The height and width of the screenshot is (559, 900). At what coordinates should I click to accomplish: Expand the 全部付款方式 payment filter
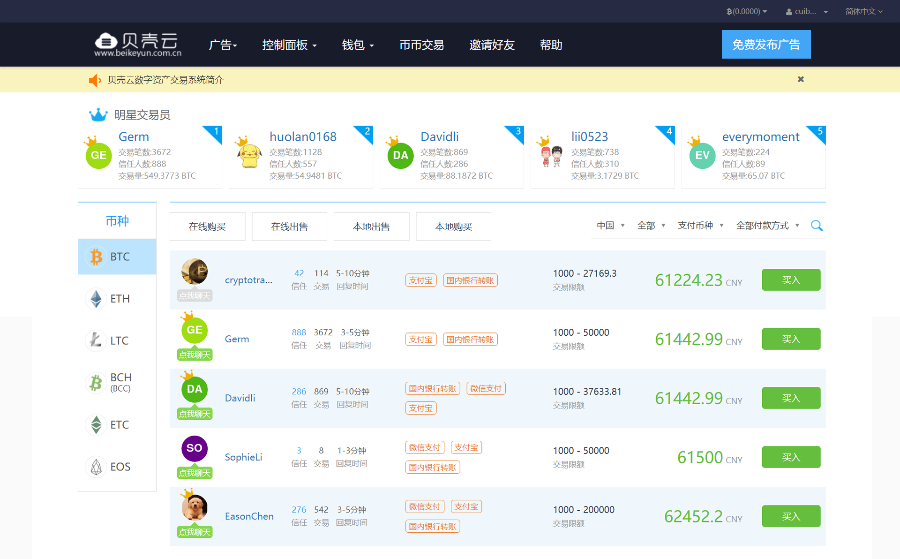pos(767,226)
